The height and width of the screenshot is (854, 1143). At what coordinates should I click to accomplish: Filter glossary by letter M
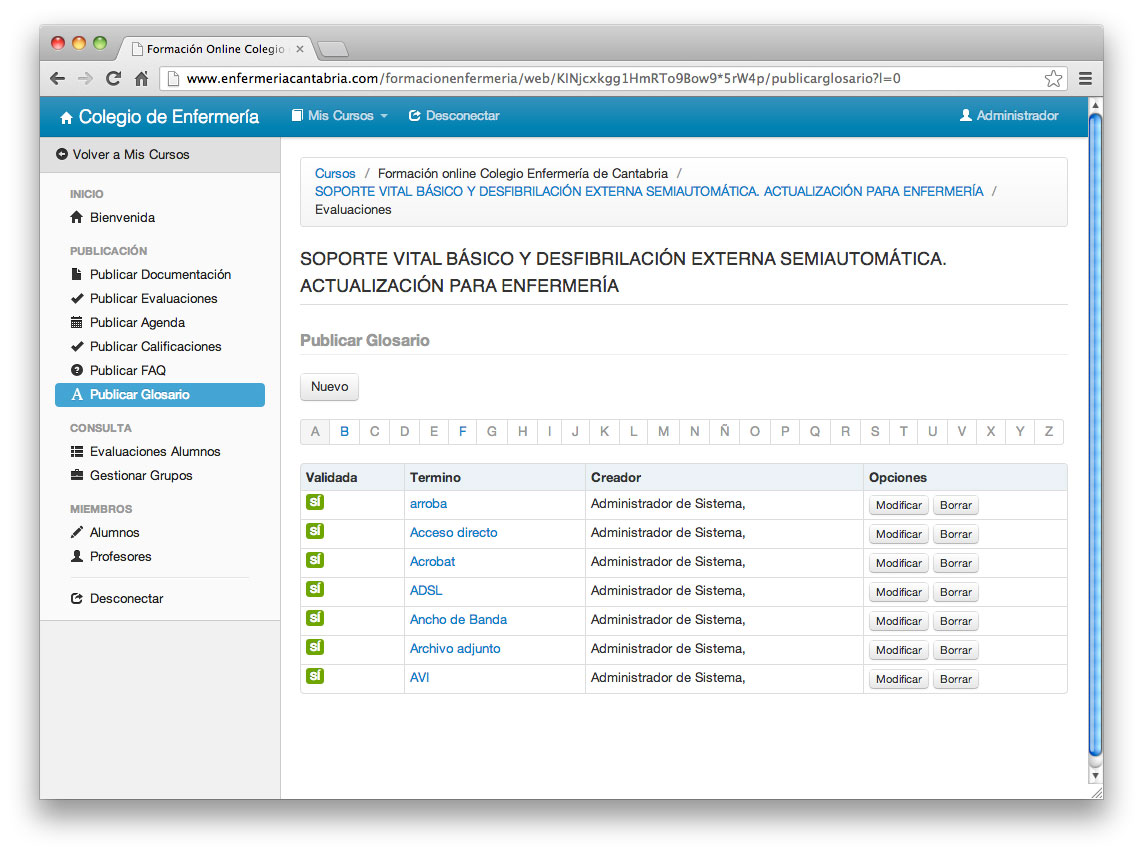point(663,432)
